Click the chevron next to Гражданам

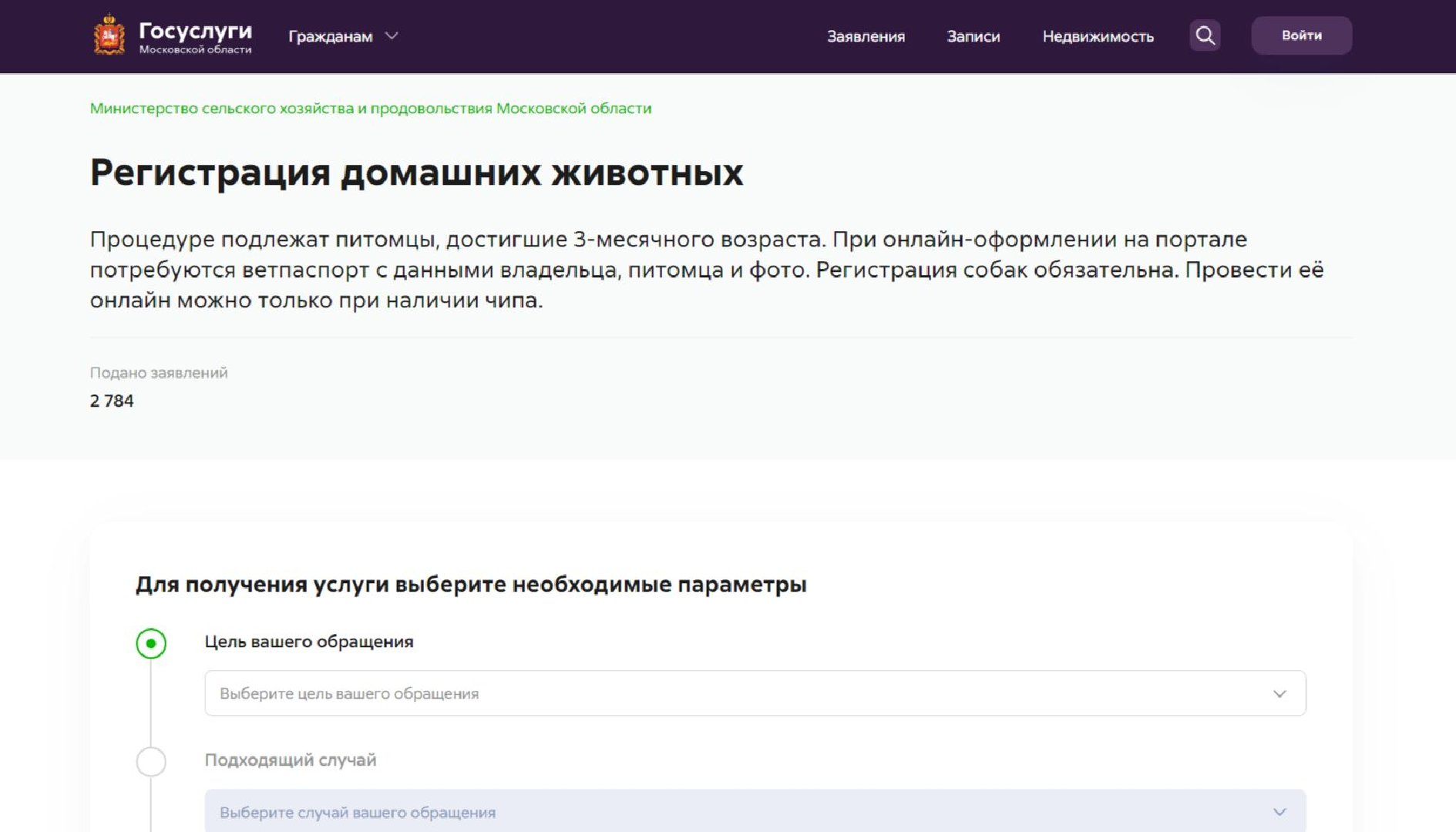click(x=392, y=35)
